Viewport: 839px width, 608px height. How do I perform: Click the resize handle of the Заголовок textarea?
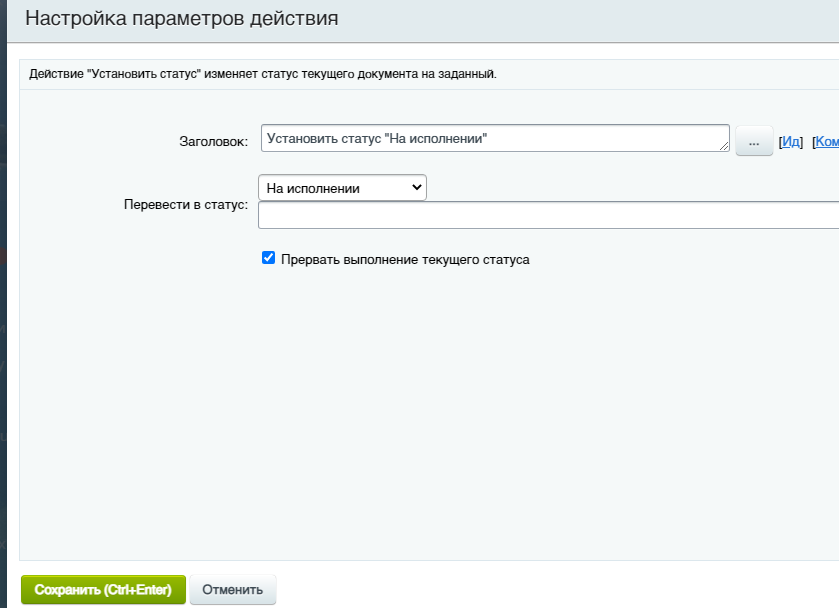724,146
